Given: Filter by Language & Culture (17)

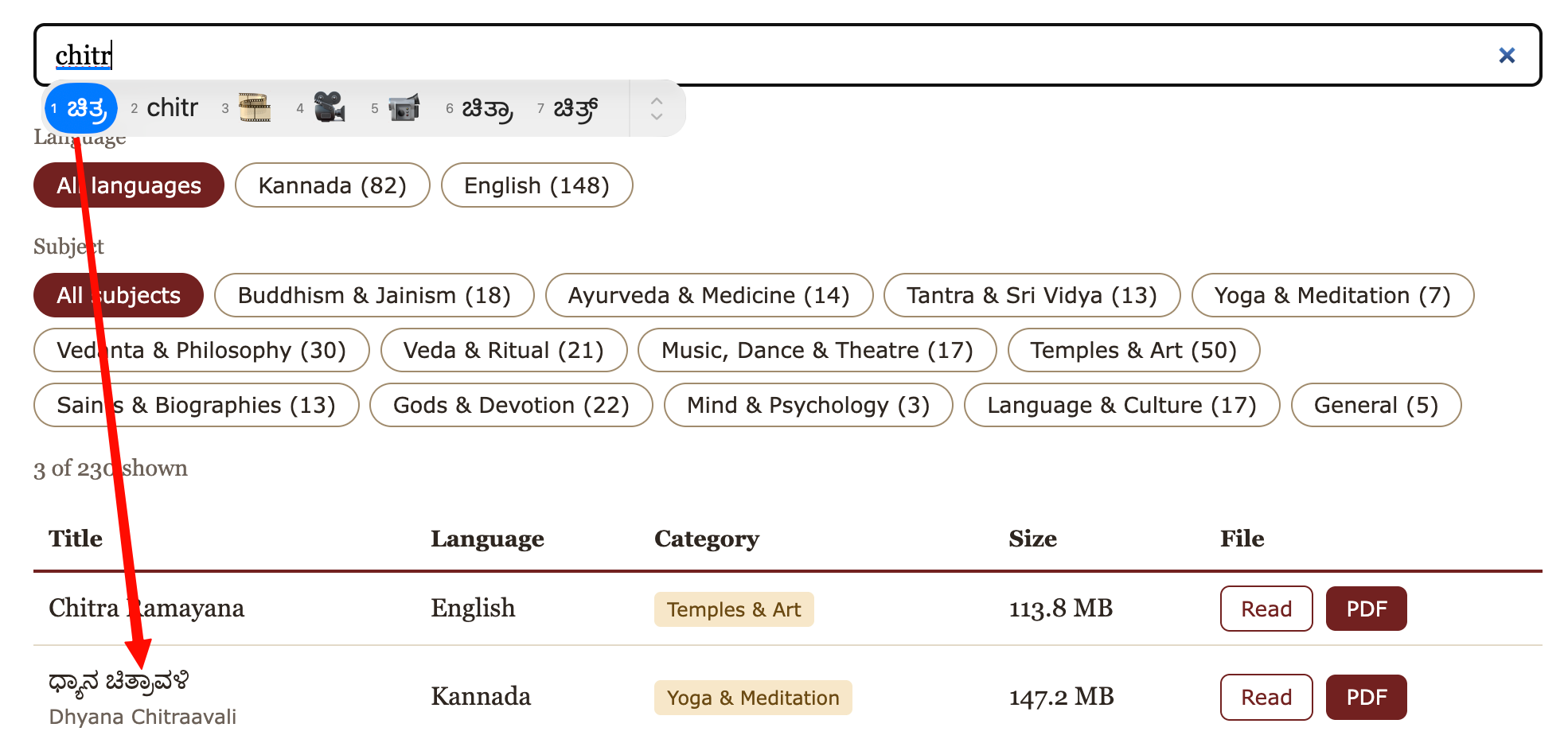Looking at the screenshot, I should pyautogui.click(x=1122, y=405).
